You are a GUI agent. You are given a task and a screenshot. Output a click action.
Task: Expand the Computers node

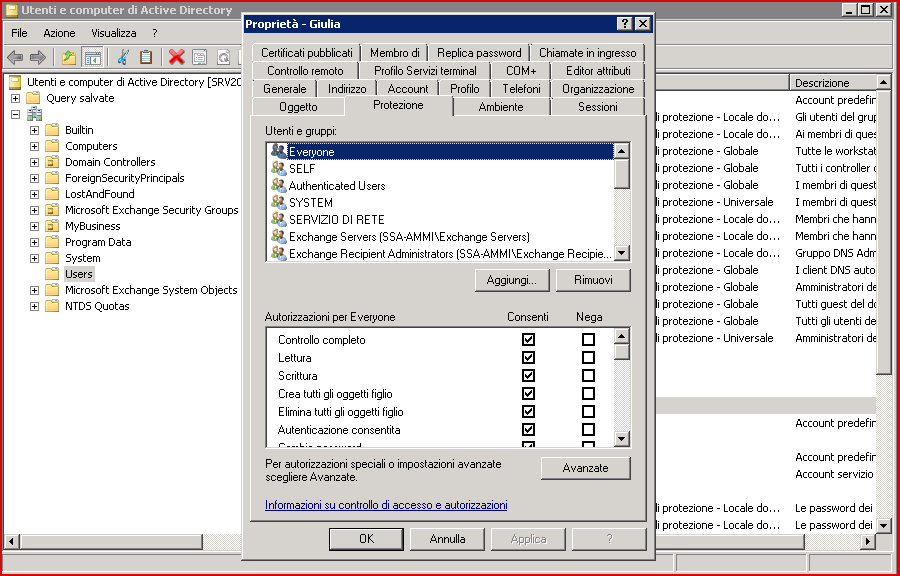34,146
